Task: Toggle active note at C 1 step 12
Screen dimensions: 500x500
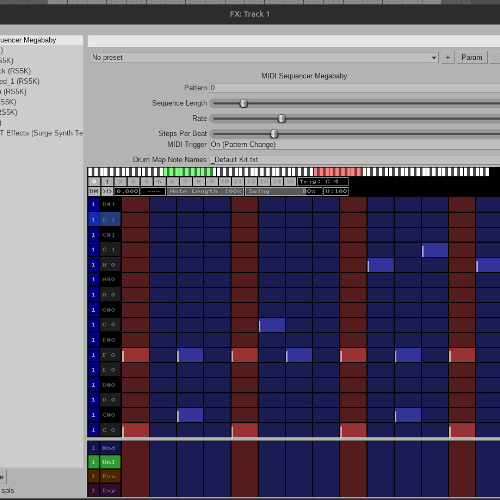Action: [435, 250]
